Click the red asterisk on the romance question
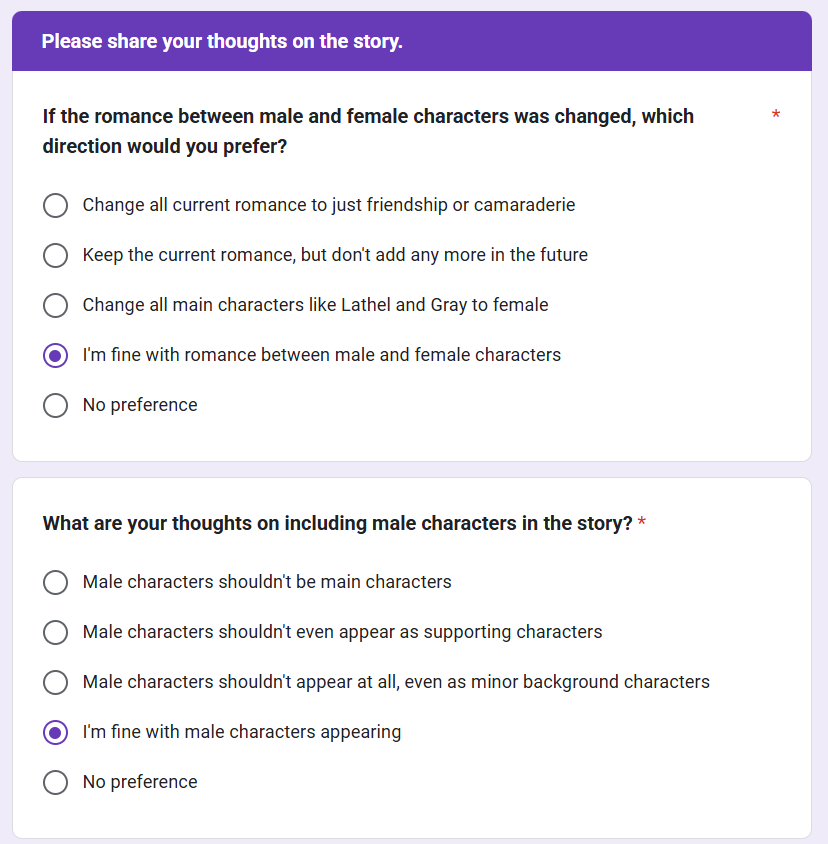Screen dimensions: 828x844 (x=776, y=117)
